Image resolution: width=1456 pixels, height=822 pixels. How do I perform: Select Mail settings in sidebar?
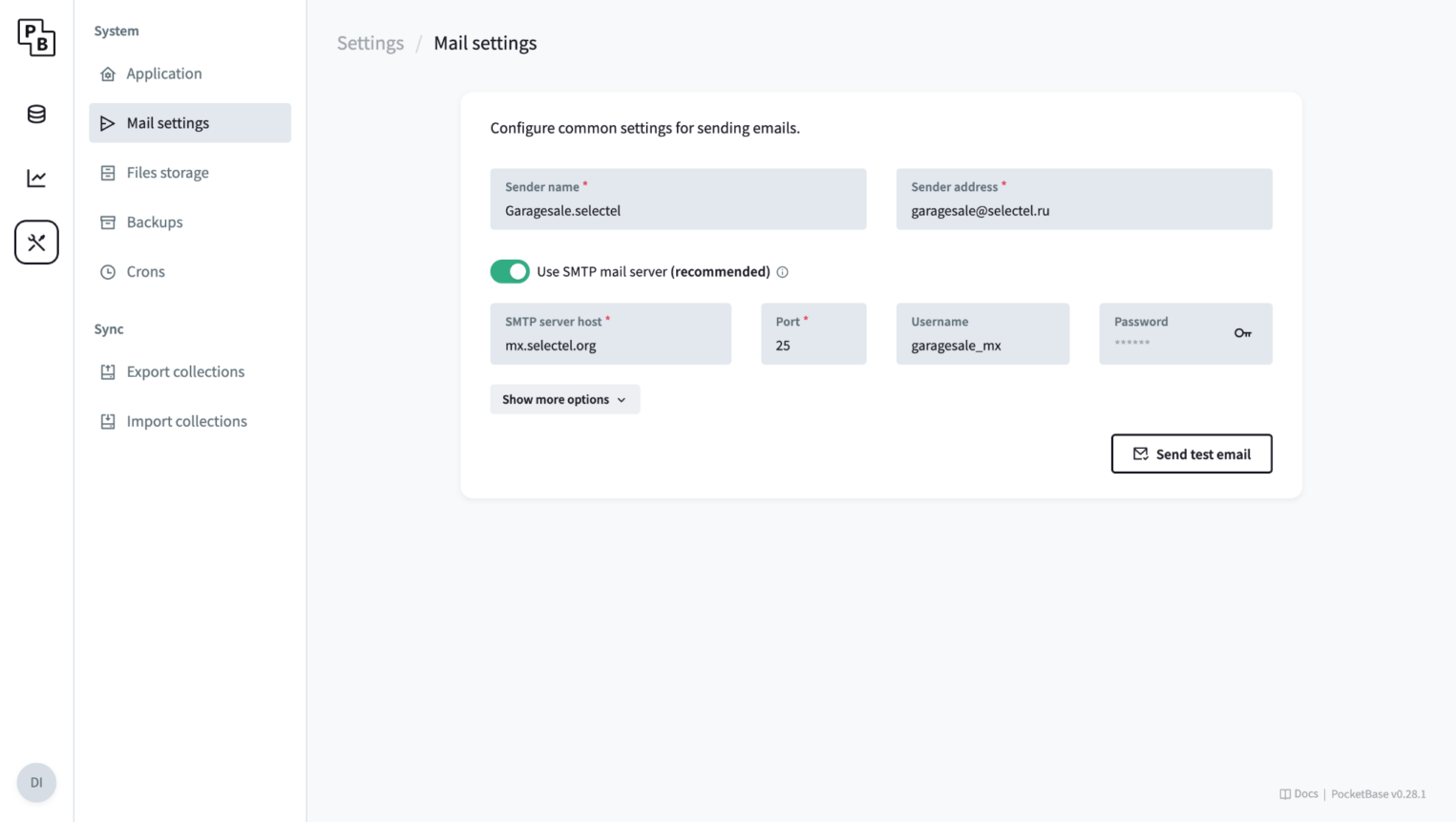point(190,123)
